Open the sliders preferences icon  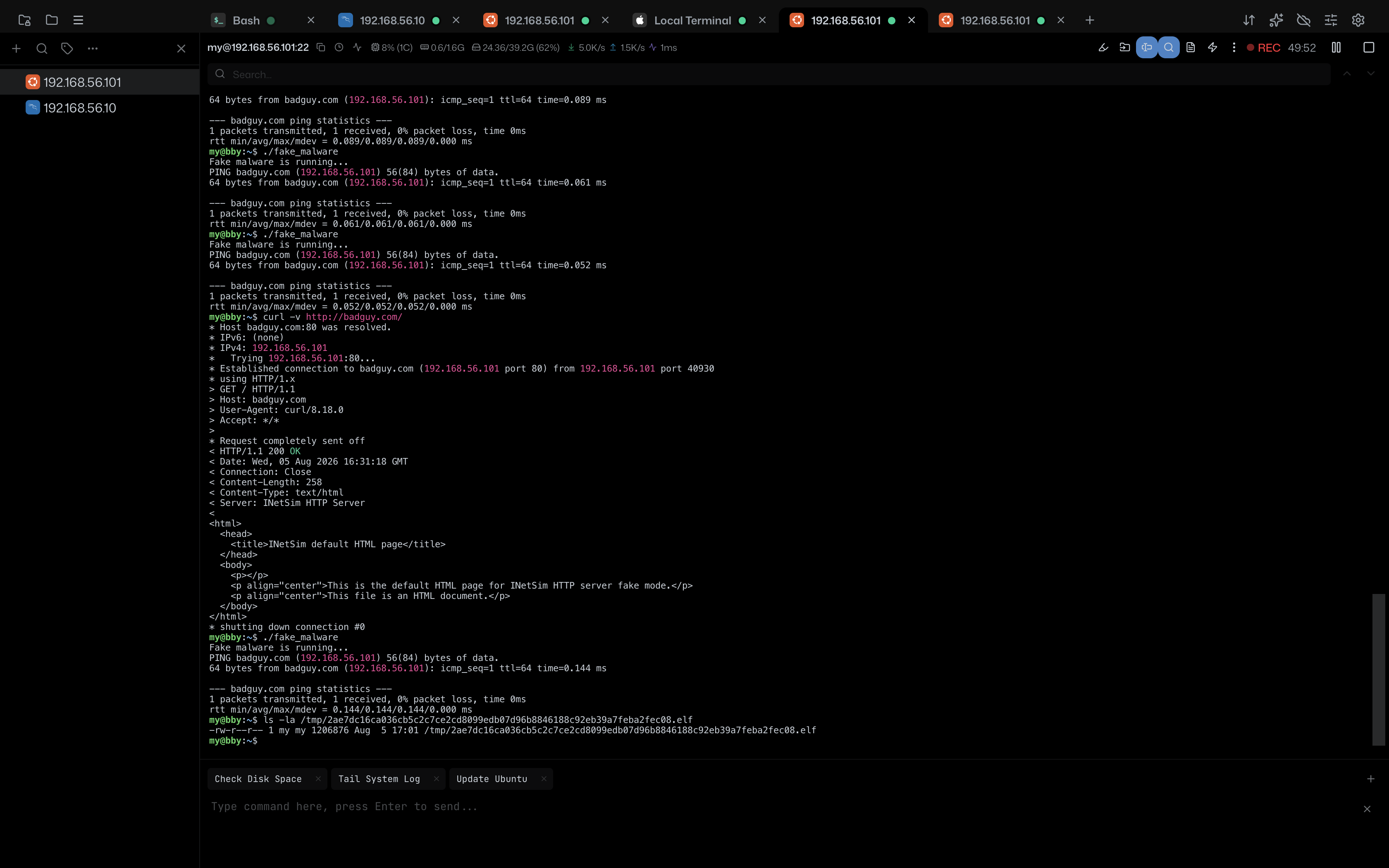pos(1330,20)
